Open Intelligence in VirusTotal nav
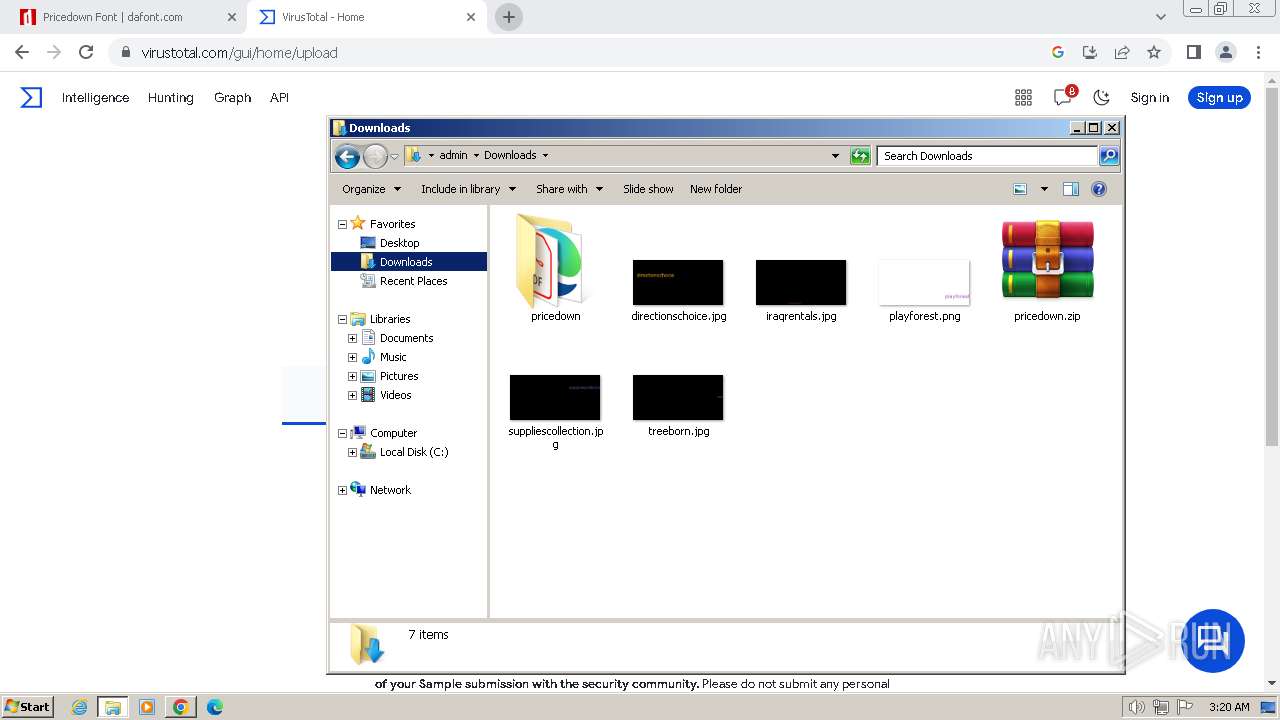Viewport: 1280px width, 720px height. pyautogui.click(x=95, y=97)
